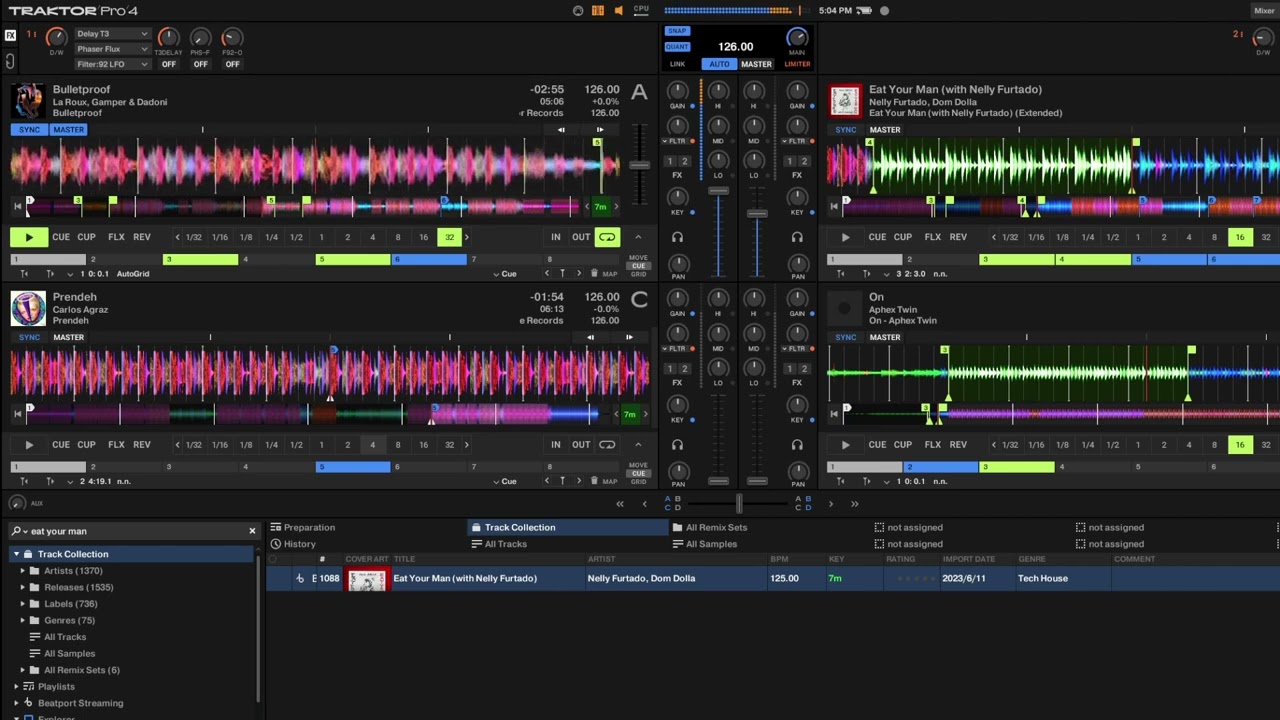Viewport: 1280px width, 720px height.
Task: Open the All Remix Sets favorite tab
Action: [x=710, y=527]
